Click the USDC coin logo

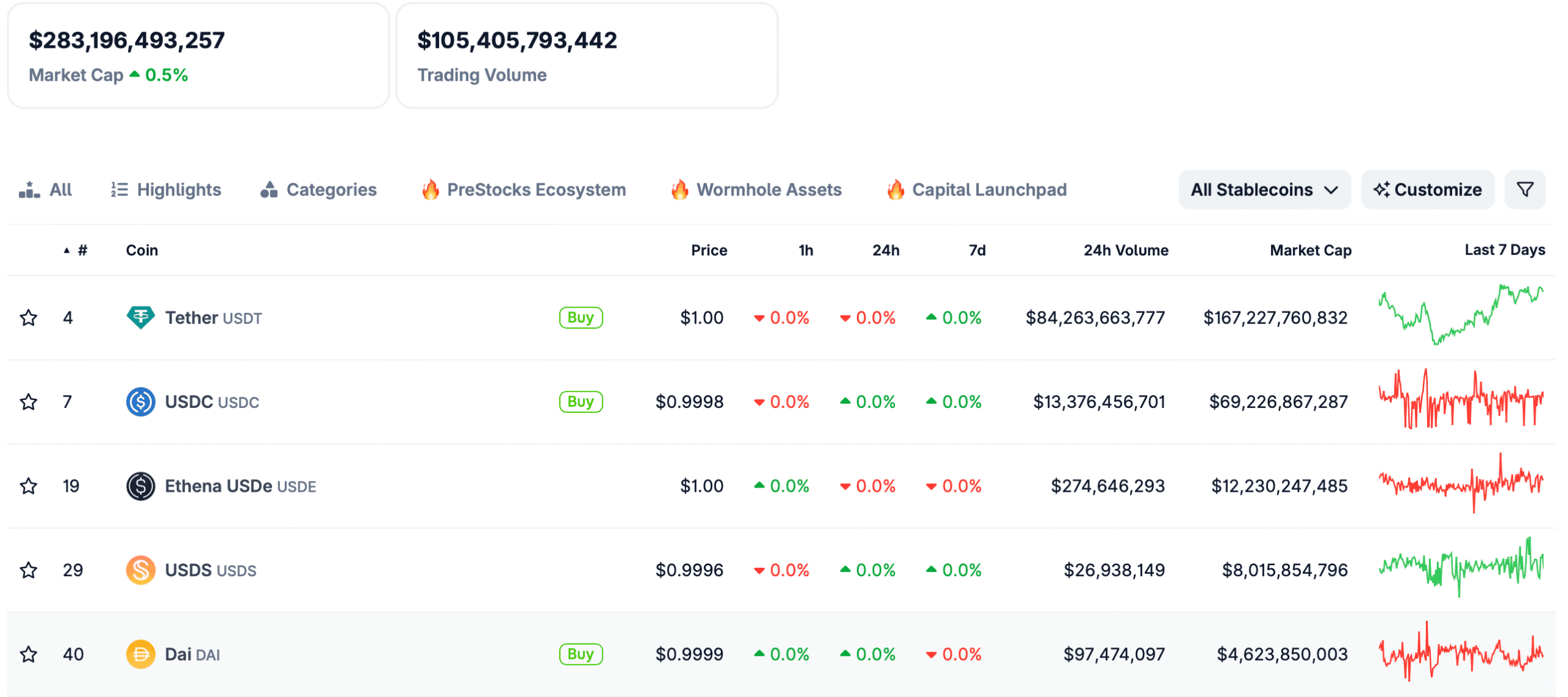(x=141, y=402)
